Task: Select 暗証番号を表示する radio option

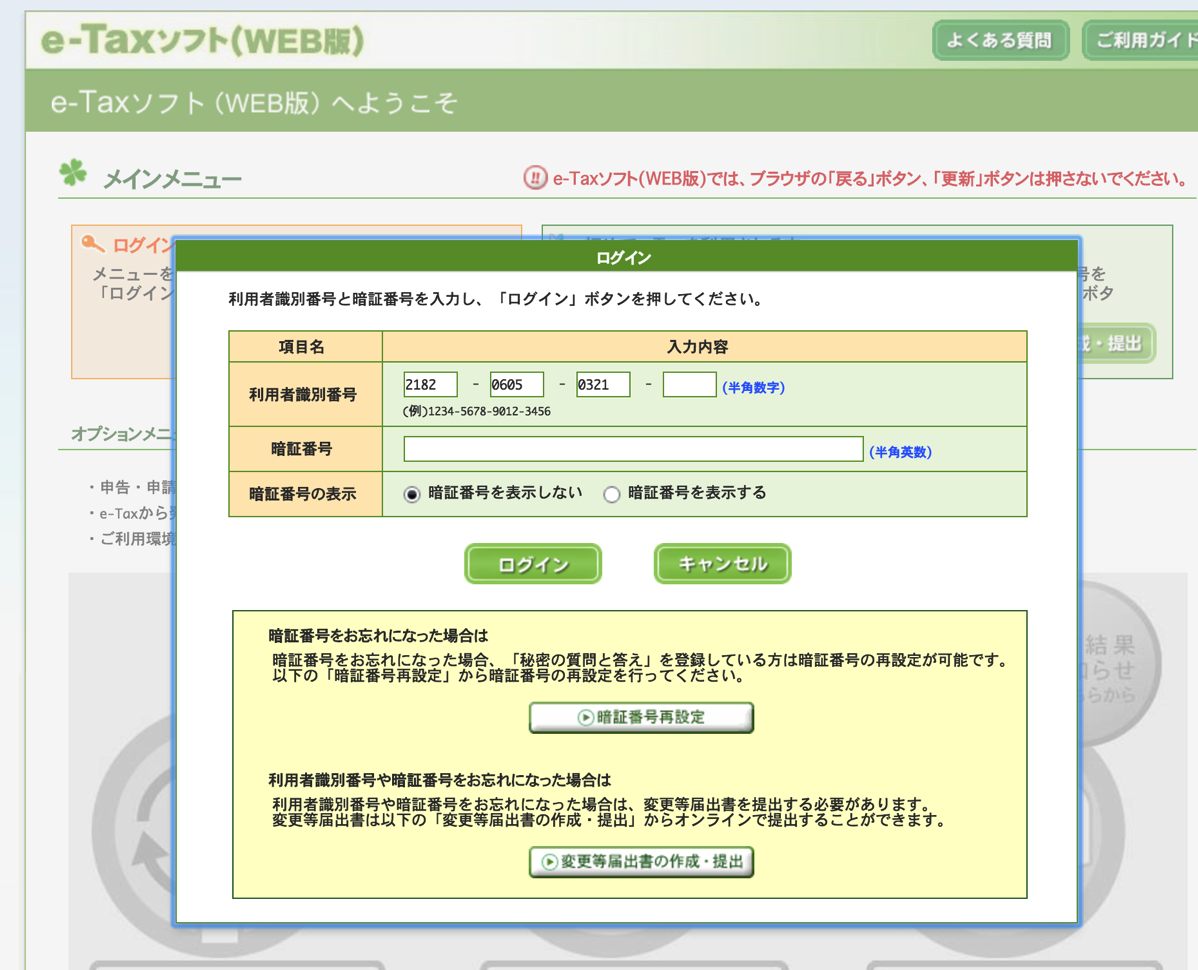Action: 611,494
